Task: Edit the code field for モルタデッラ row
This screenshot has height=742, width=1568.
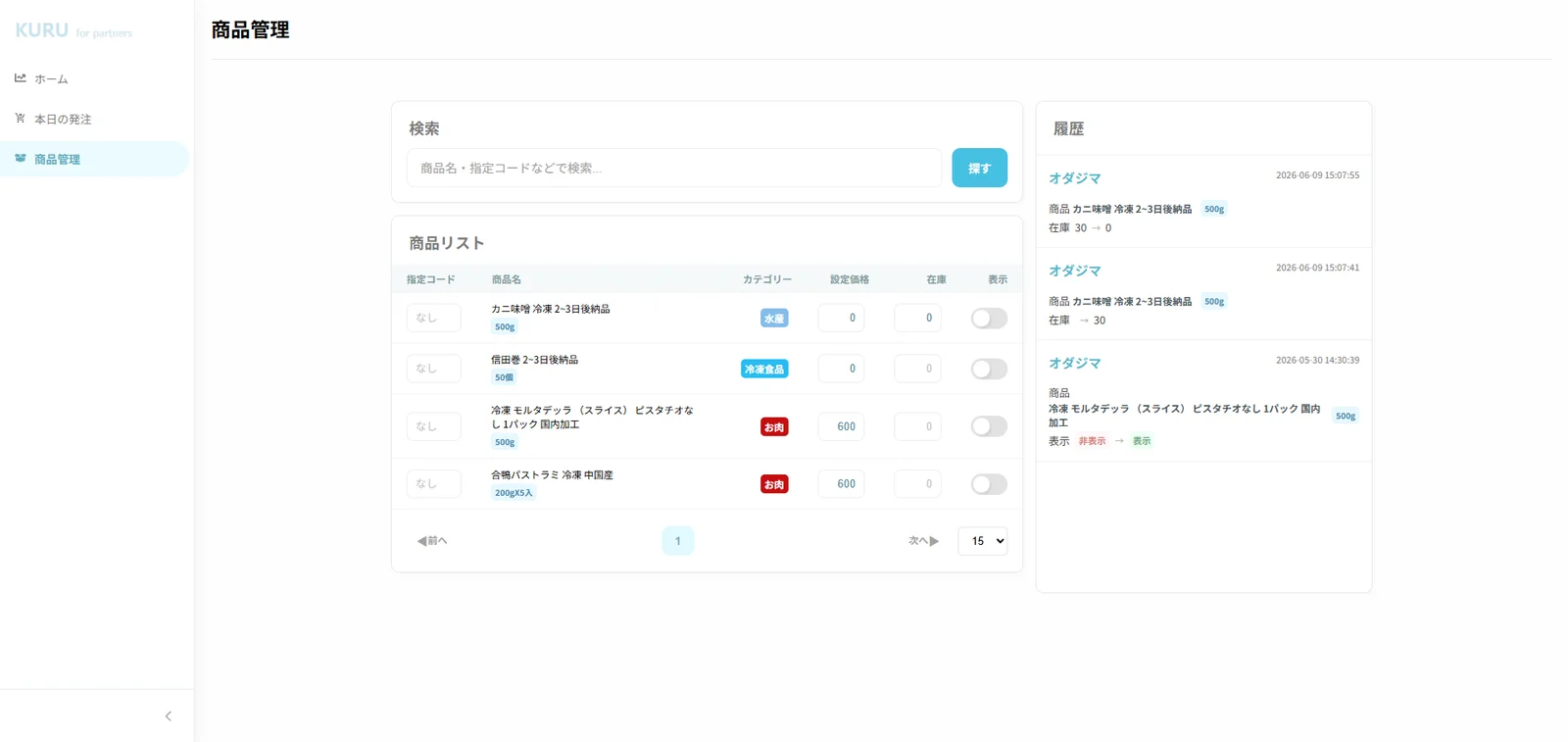Action: pyautogui.click(x=434, y=426)
